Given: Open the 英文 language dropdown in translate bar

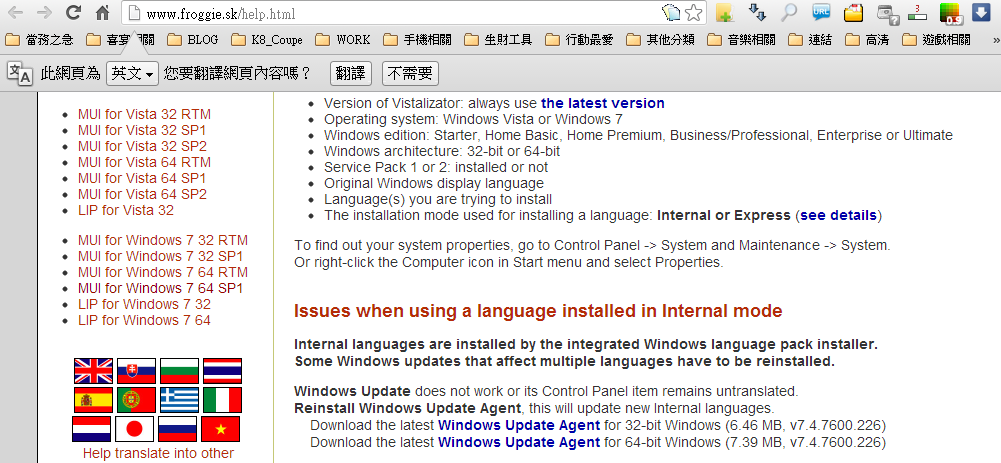Looking at the screenshot, I should pos(132,74).
